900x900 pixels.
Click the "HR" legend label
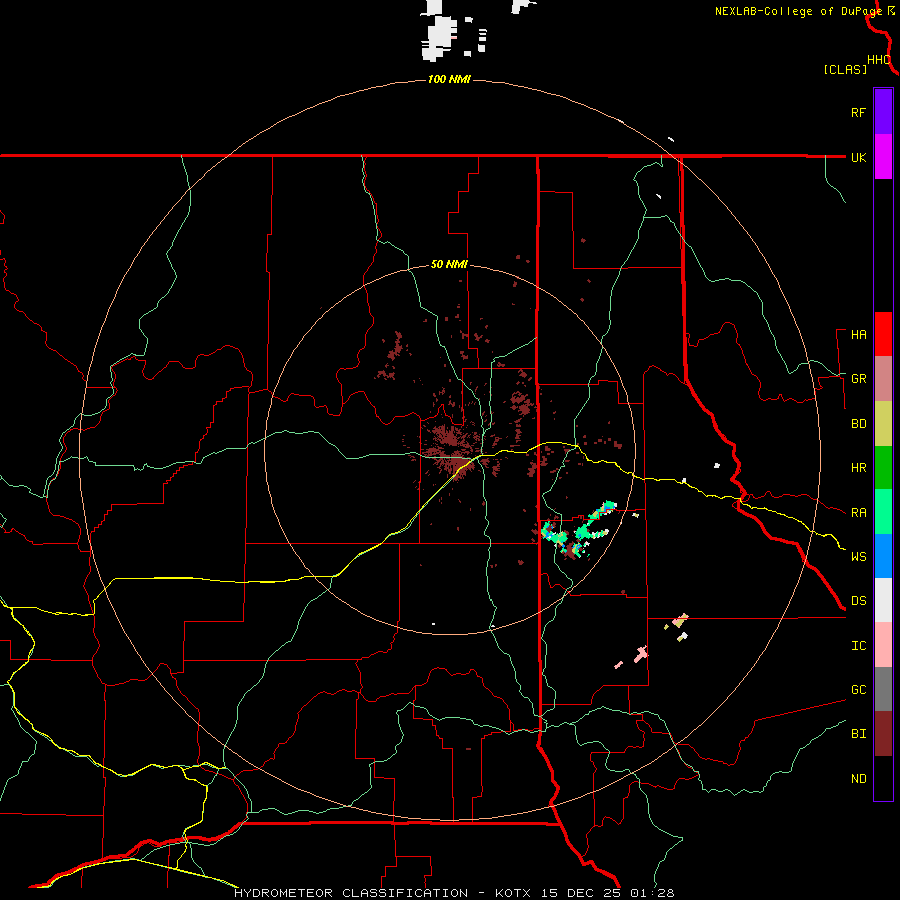[858, 468]
